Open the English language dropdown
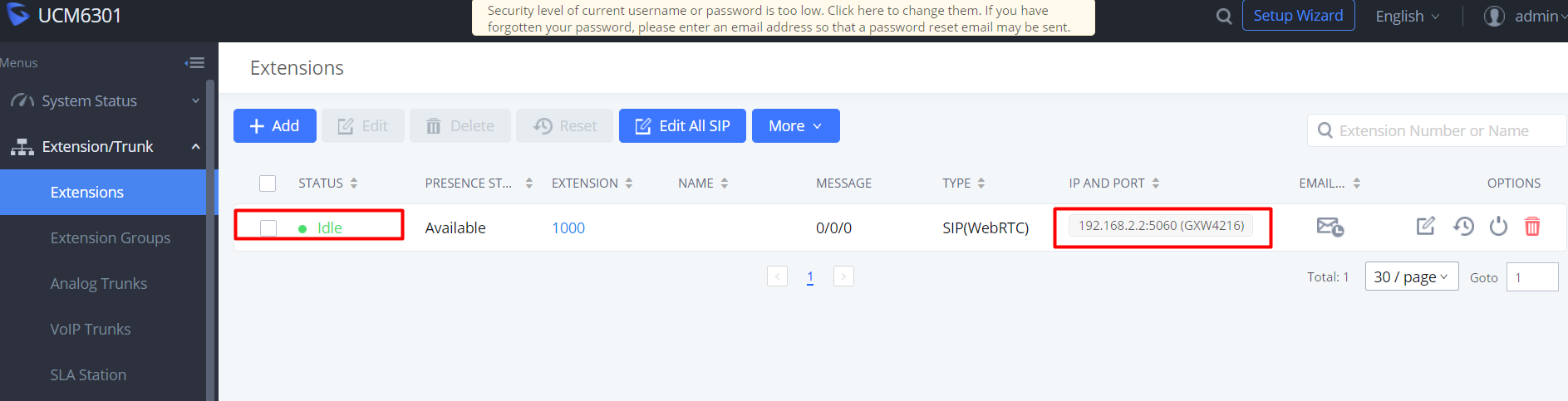This screenshot has height=401, width=1568. coord(1407,17)
